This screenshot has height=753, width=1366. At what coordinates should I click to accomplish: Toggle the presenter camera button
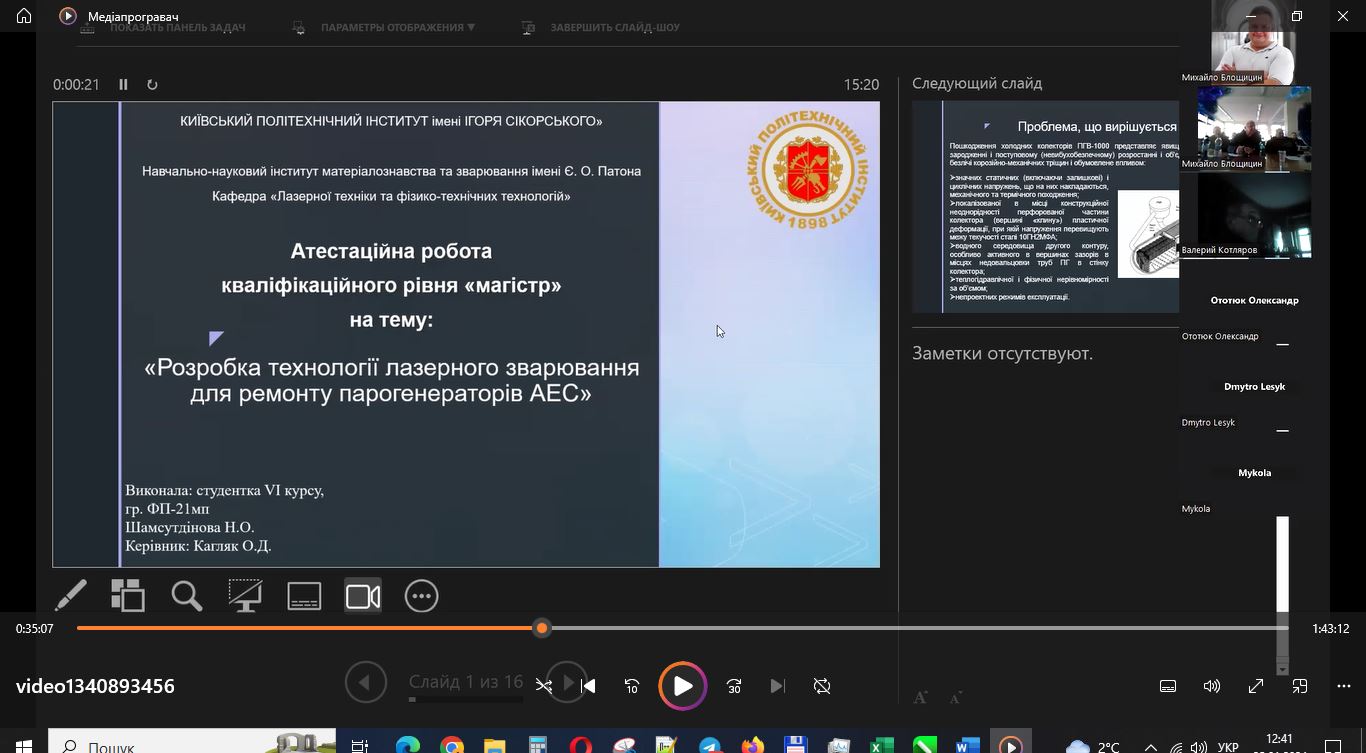[363, 596]
